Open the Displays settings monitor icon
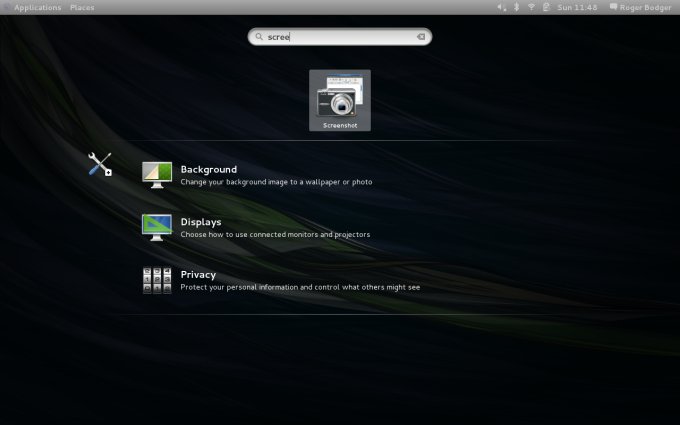The width and height of the screenshot is (680, 425). [157, 227]
